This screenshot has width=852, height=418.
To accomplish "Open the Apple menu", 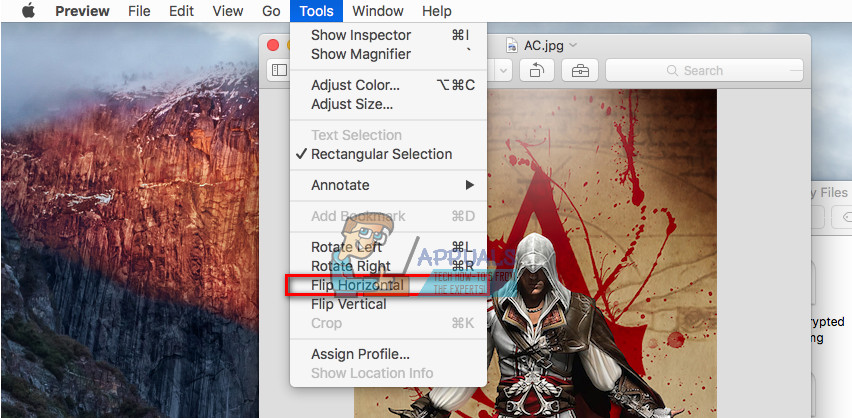I will [x=28, y=11].
